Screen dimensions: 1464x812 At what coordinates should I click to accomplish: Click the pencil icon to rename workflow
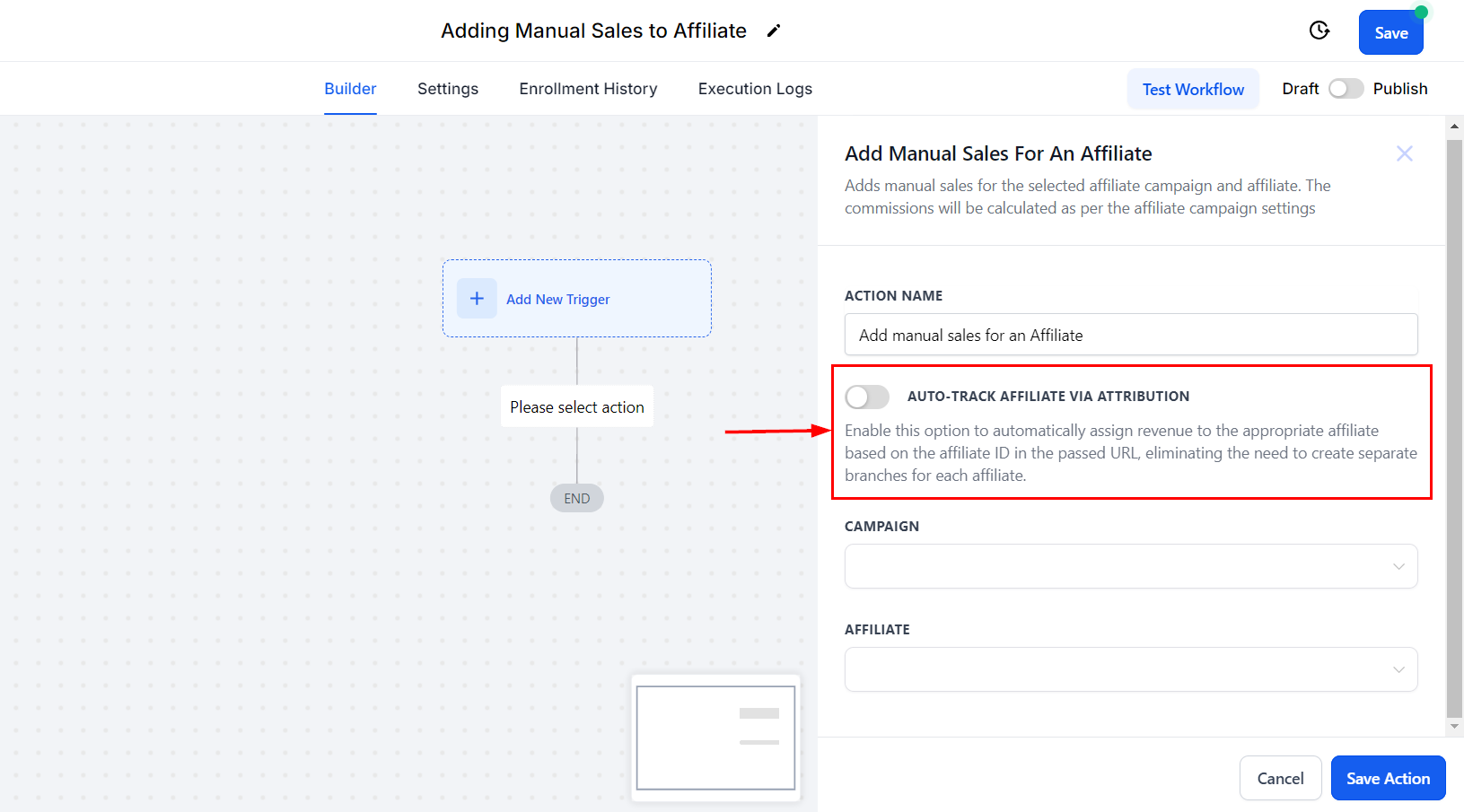[x=774, y=31]
